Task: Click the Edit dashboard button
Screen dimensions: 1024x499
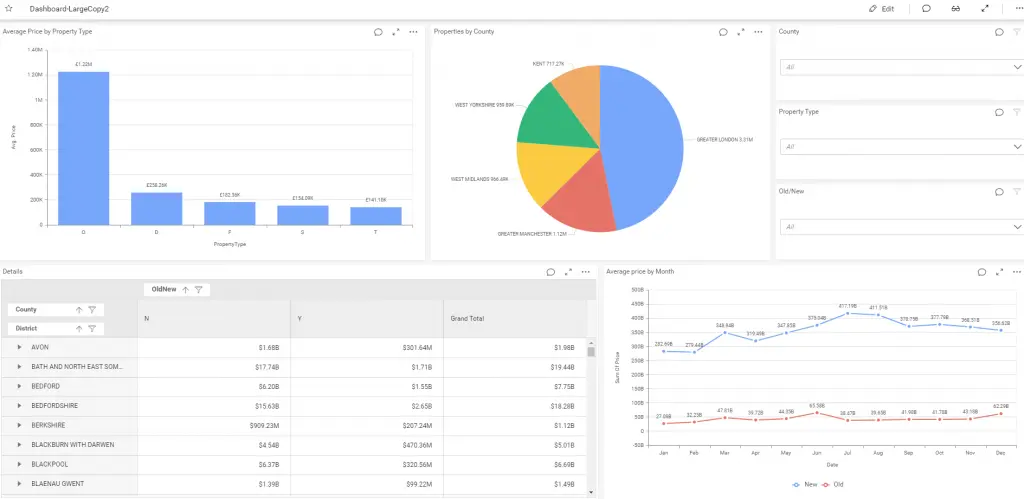Action: (880, 8)
